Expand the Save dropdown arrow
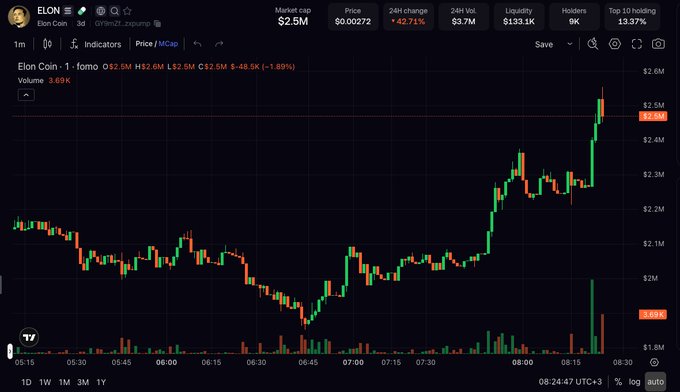 coord(570,44)
